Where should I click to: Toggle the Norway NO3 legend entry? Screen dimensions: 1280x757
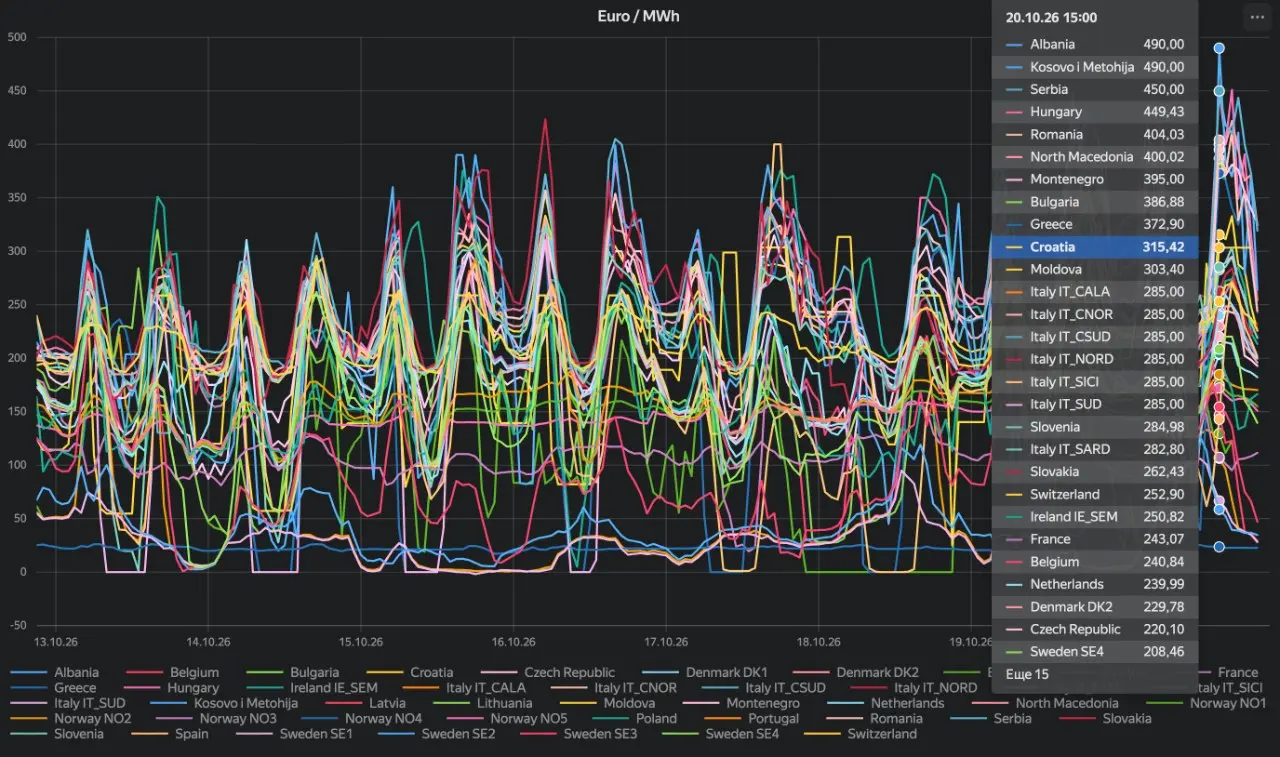coord(215,718)
